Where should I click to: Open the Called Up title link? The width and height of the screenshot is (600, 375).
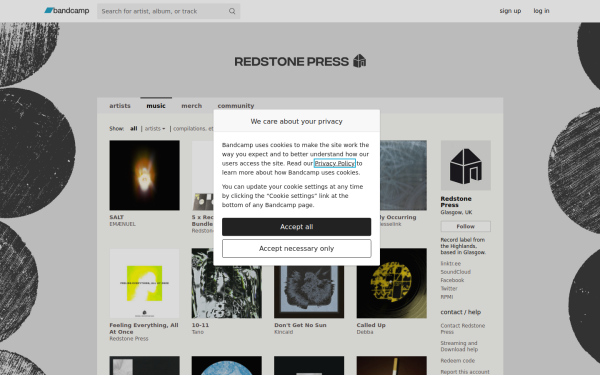click(x=371, y=325)
